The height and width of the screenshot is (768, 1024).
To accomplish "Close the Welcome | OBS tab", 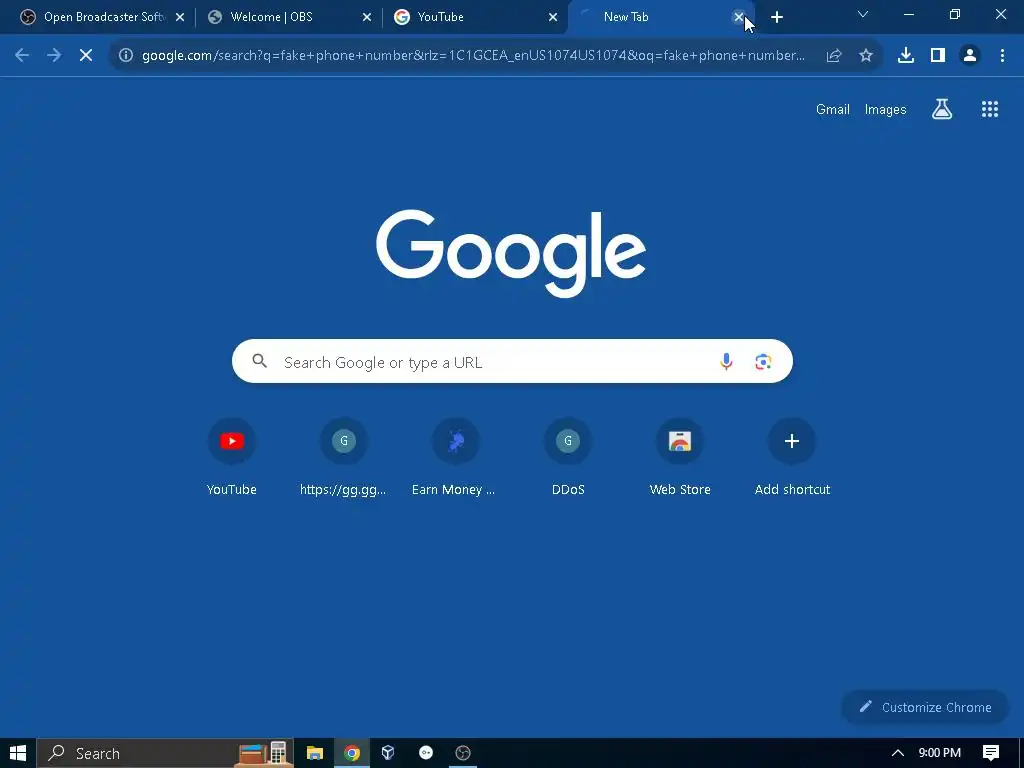I will pyautogui.click(x=366, y=17).
